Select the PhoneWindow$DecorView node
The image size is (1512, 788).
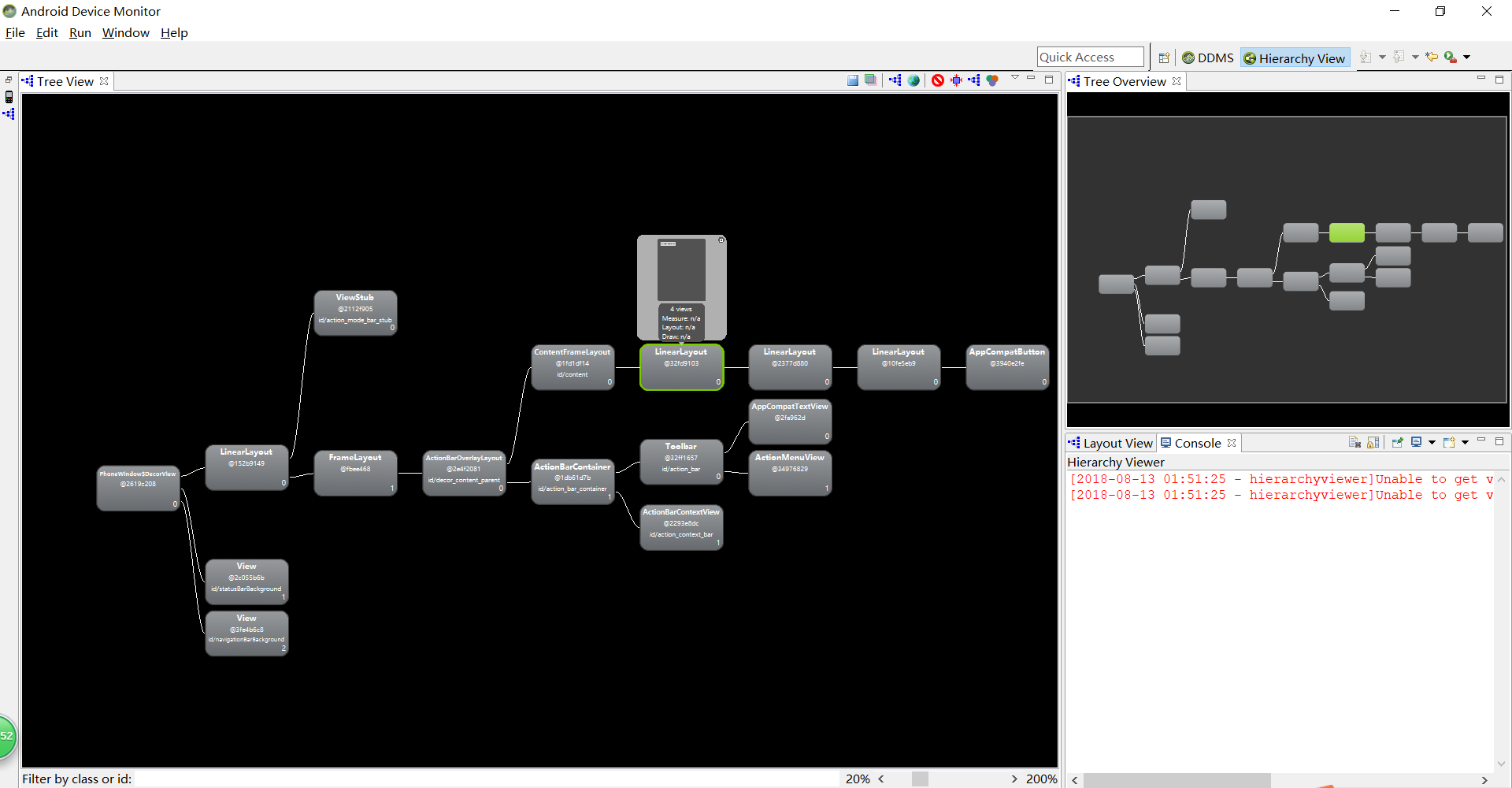pos(138,489)
